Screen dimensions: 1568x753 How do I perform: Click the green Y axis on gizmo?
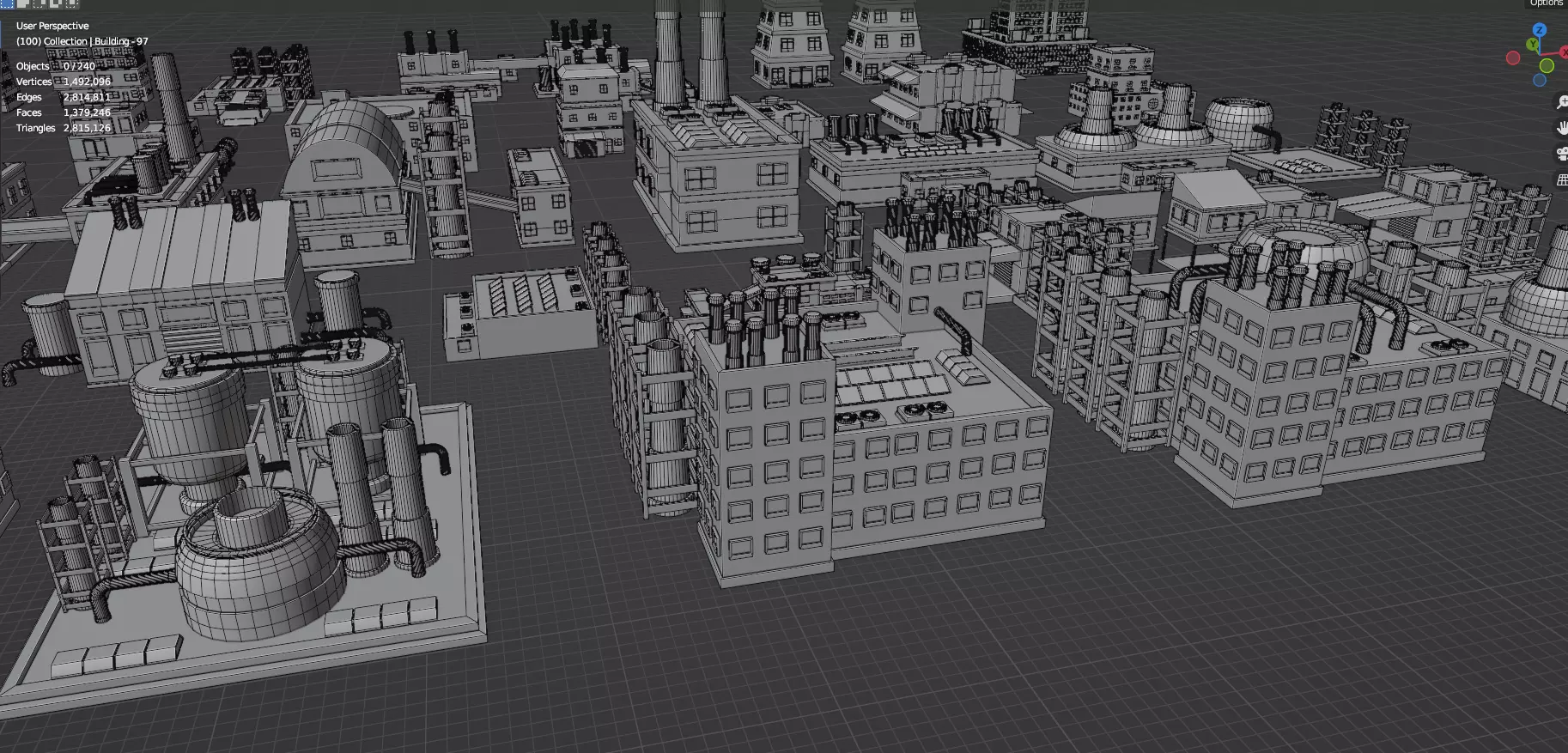click(x=1533, y=44)
